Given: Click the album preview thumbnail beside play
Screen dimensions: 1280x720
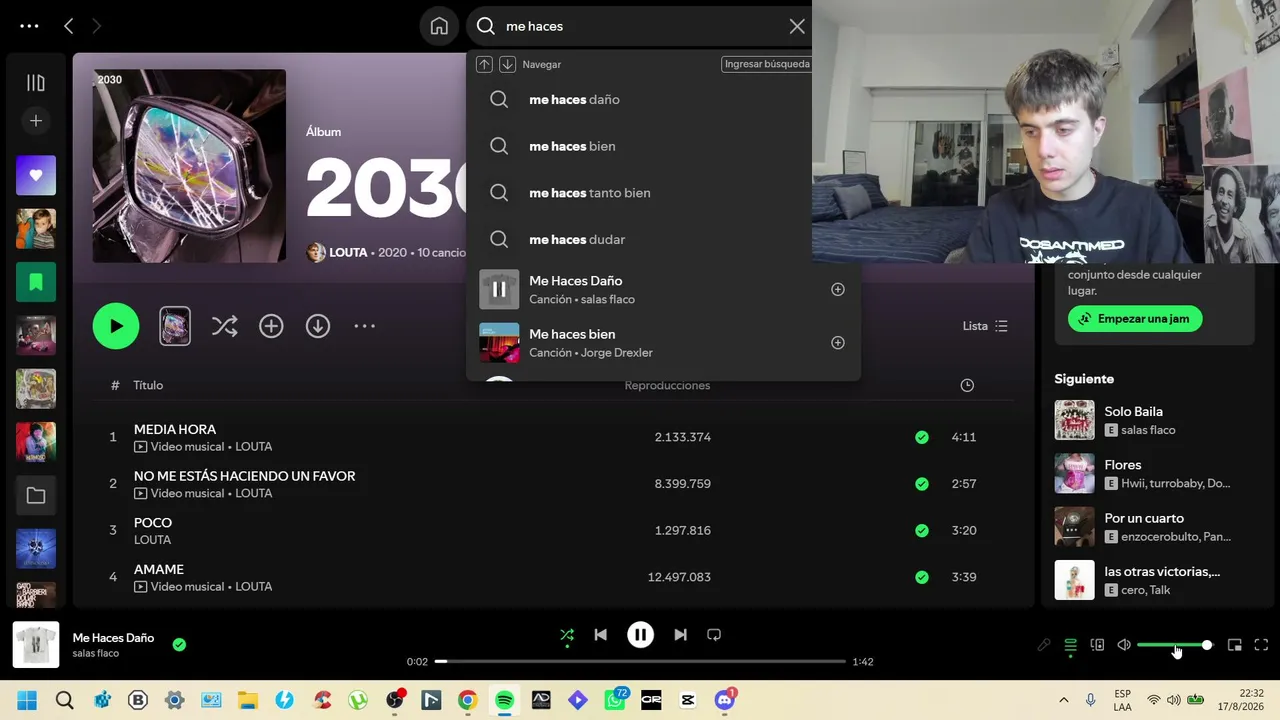Looking at the screenshot, I should point(175,326).
